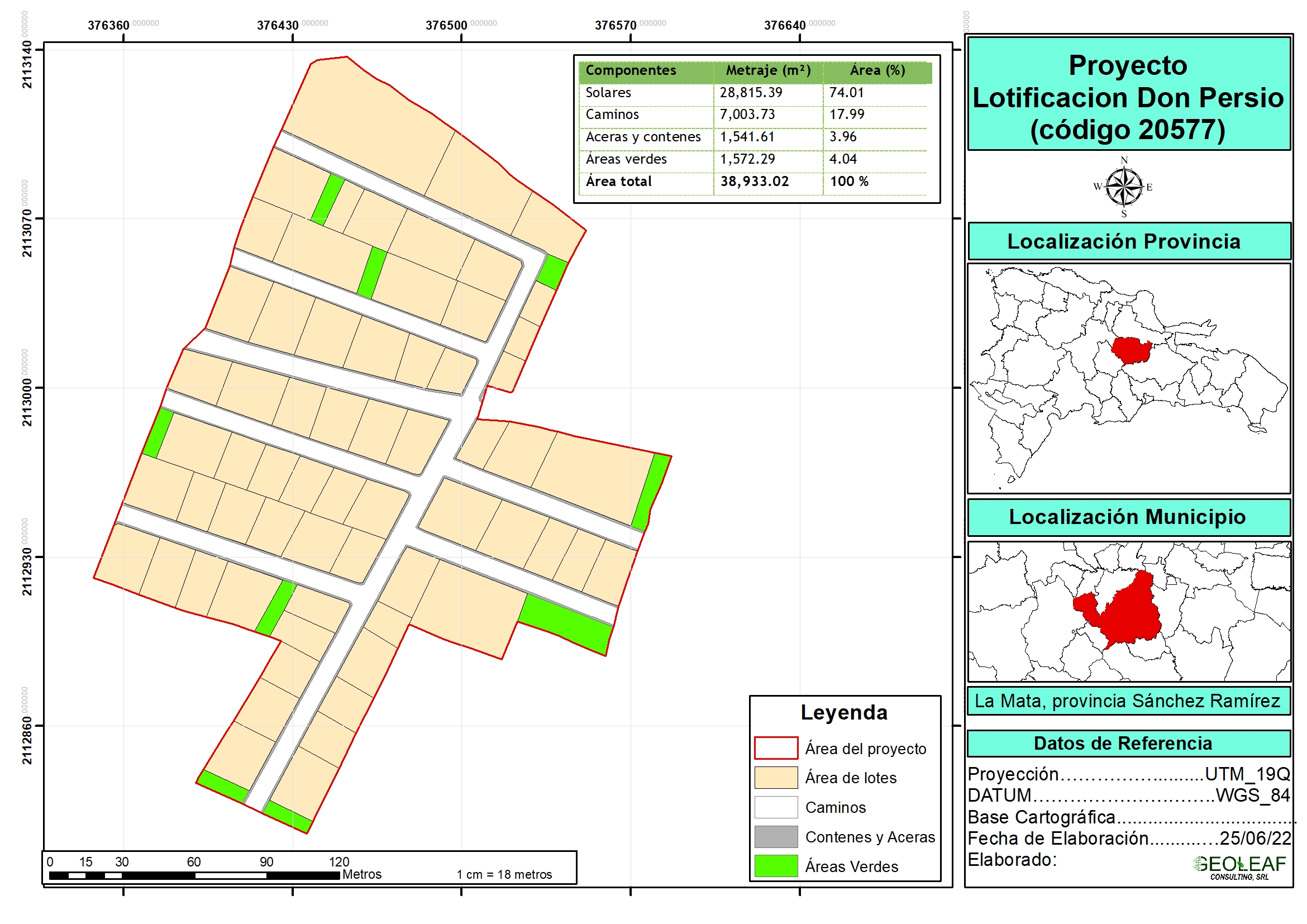Click the red province on the country map
The height and width of the screenshot is (924, 1307).
click(1130, 350)
